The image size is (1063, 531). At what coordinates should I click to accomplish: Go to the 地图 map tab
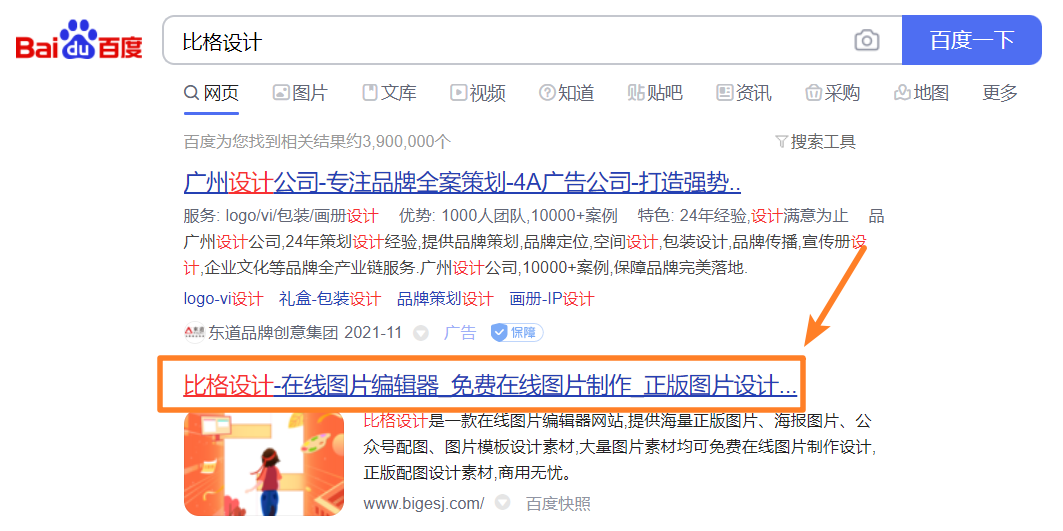click(x=921, y=93)
